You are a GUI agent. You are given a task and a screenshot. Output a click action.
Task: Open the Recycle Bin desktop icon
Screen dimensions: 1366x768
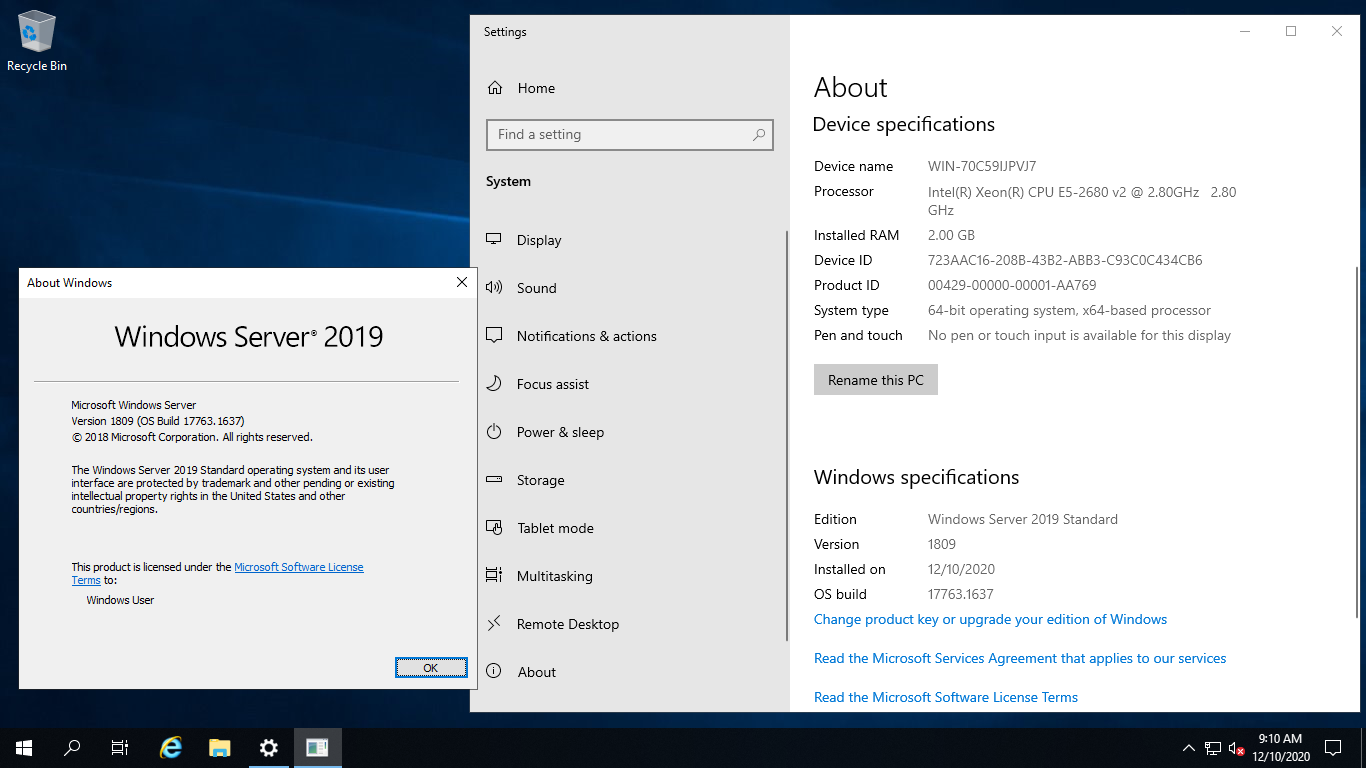tap(37, 42)
